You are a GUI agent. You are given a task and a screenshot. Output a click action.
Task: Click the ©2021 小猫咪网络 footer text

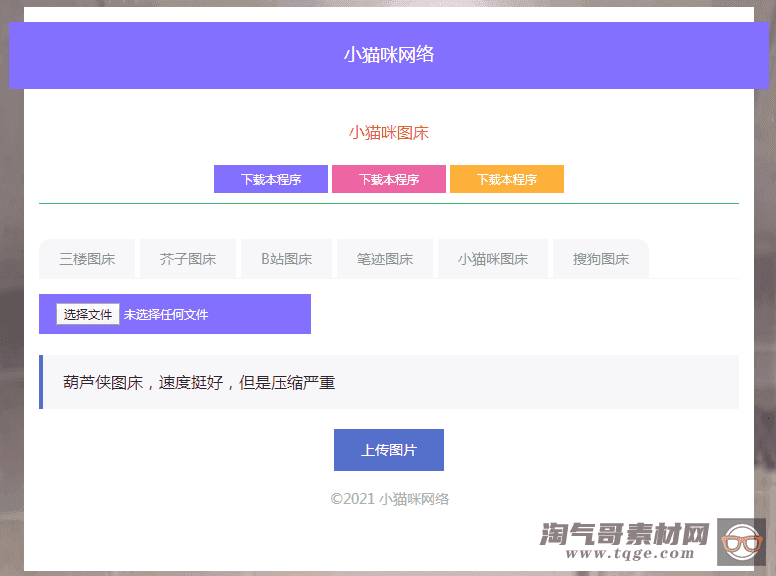pos(389,499)
